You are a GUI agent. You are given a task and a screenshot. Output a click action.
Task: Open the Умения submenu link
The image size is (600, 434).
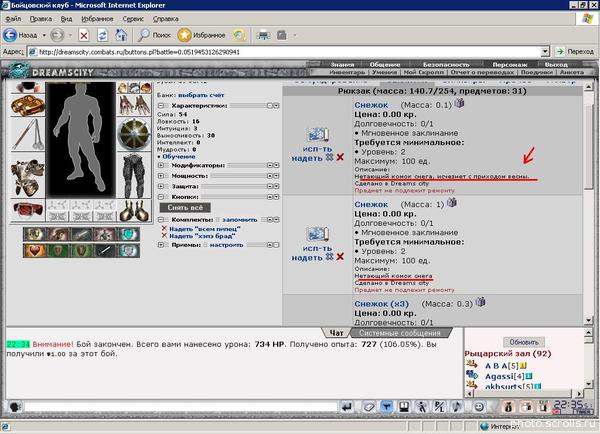pyautogui.click(x=384, y=72)
